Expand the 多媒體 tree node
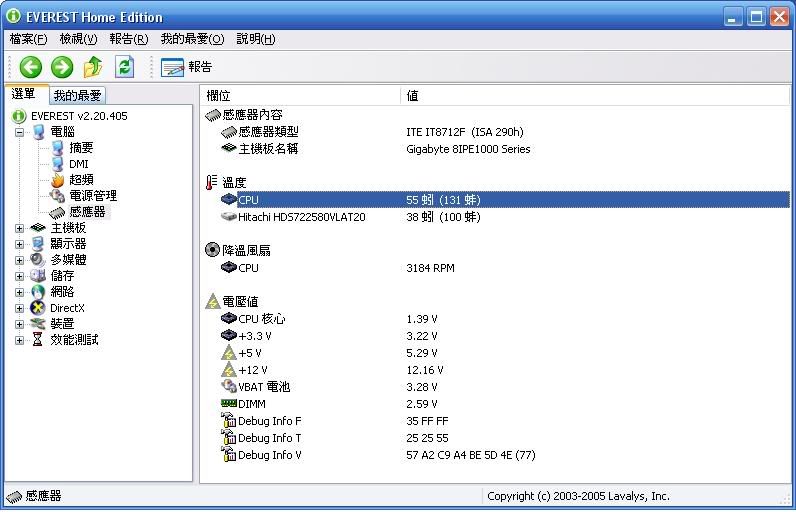Screen dimensions: 796x512 pos(19,260)
